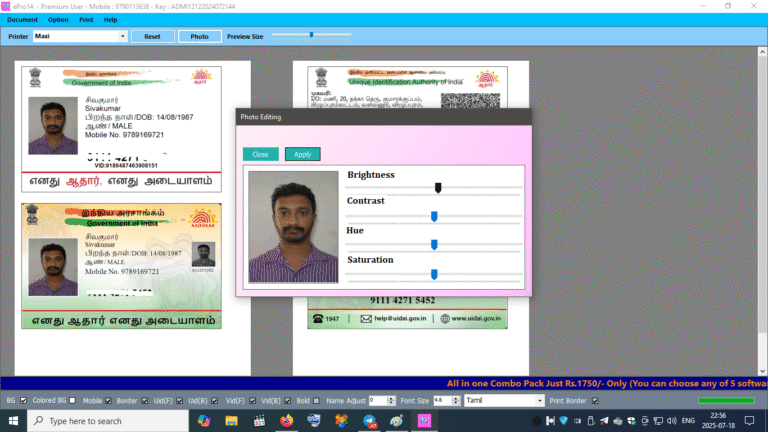Click the Name Adjust spinner arrows

coord(391,401)
